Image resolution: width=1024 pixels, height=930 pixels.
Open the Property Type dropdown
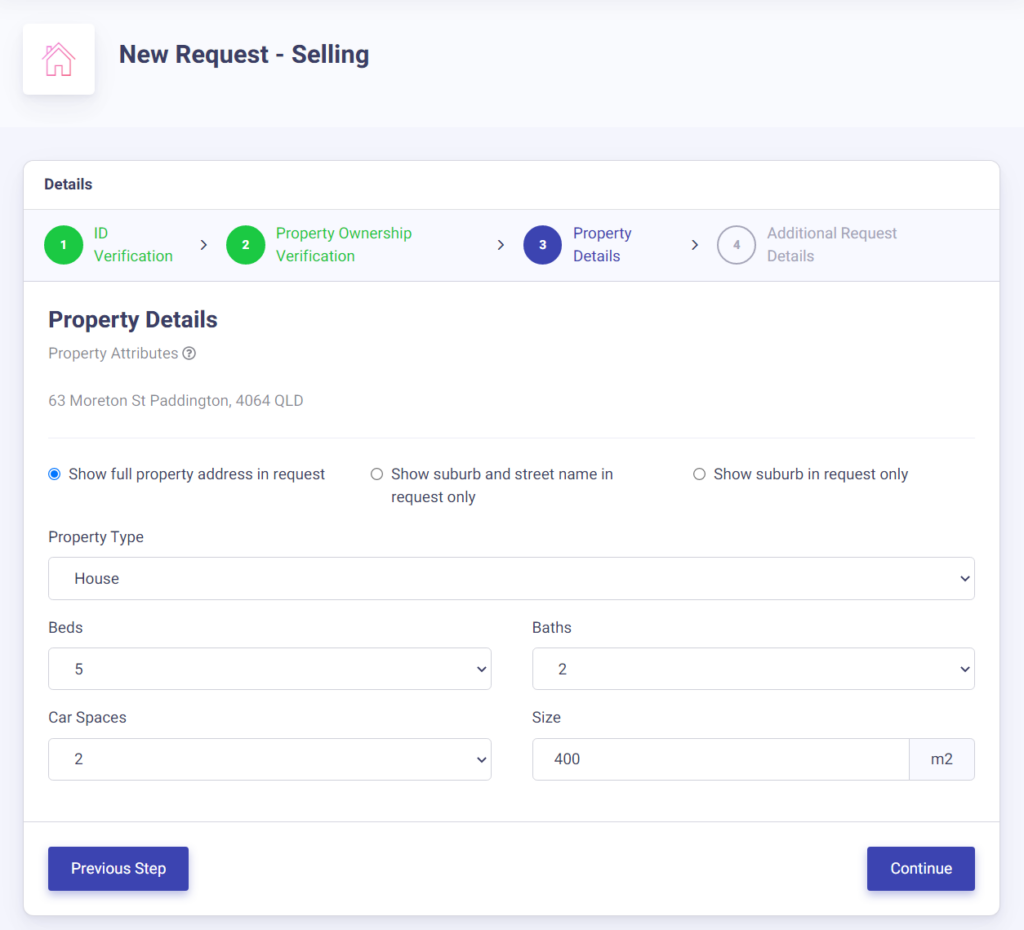[x=511, y=578]
